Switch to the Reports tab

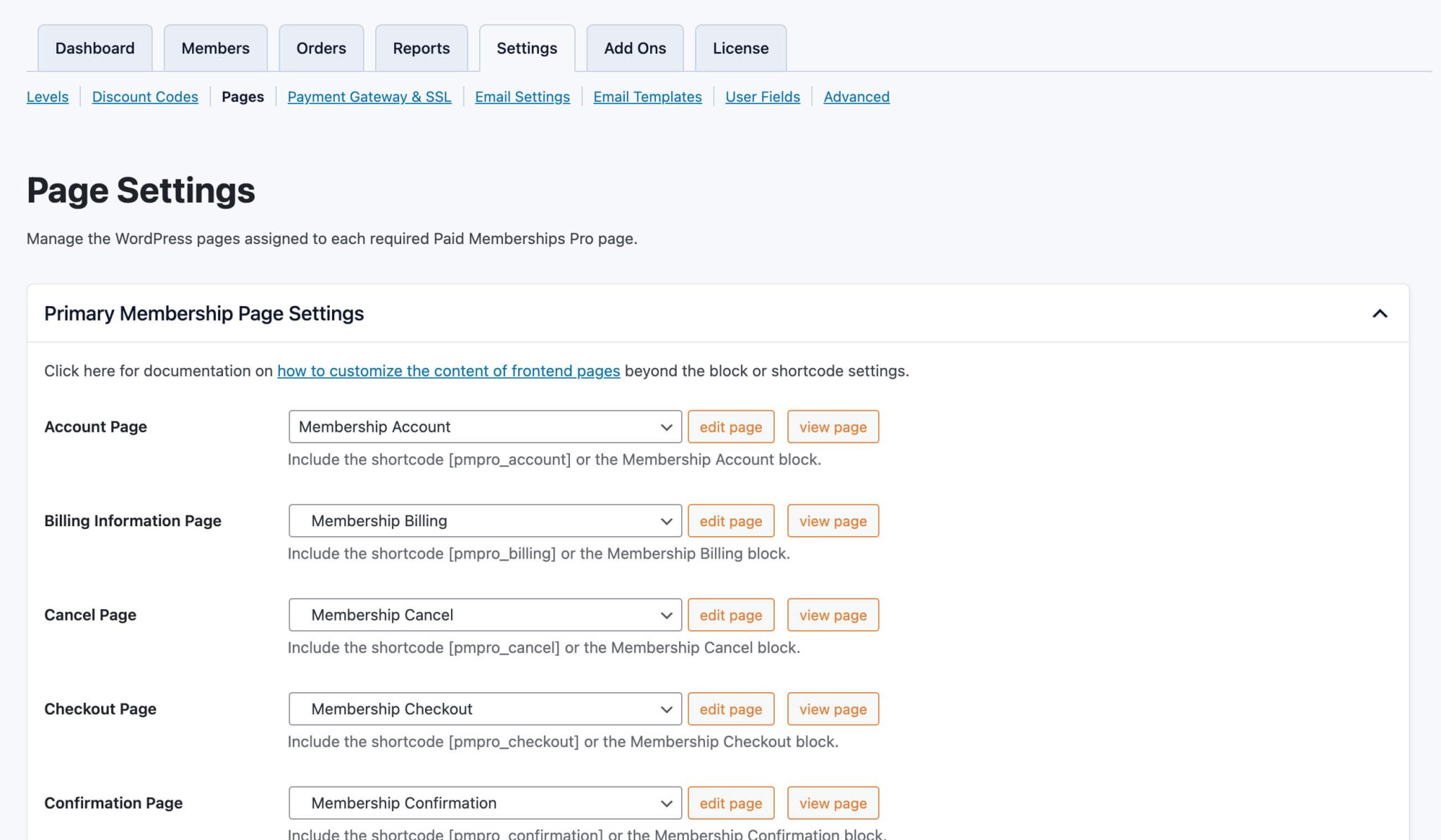point(421,48)
